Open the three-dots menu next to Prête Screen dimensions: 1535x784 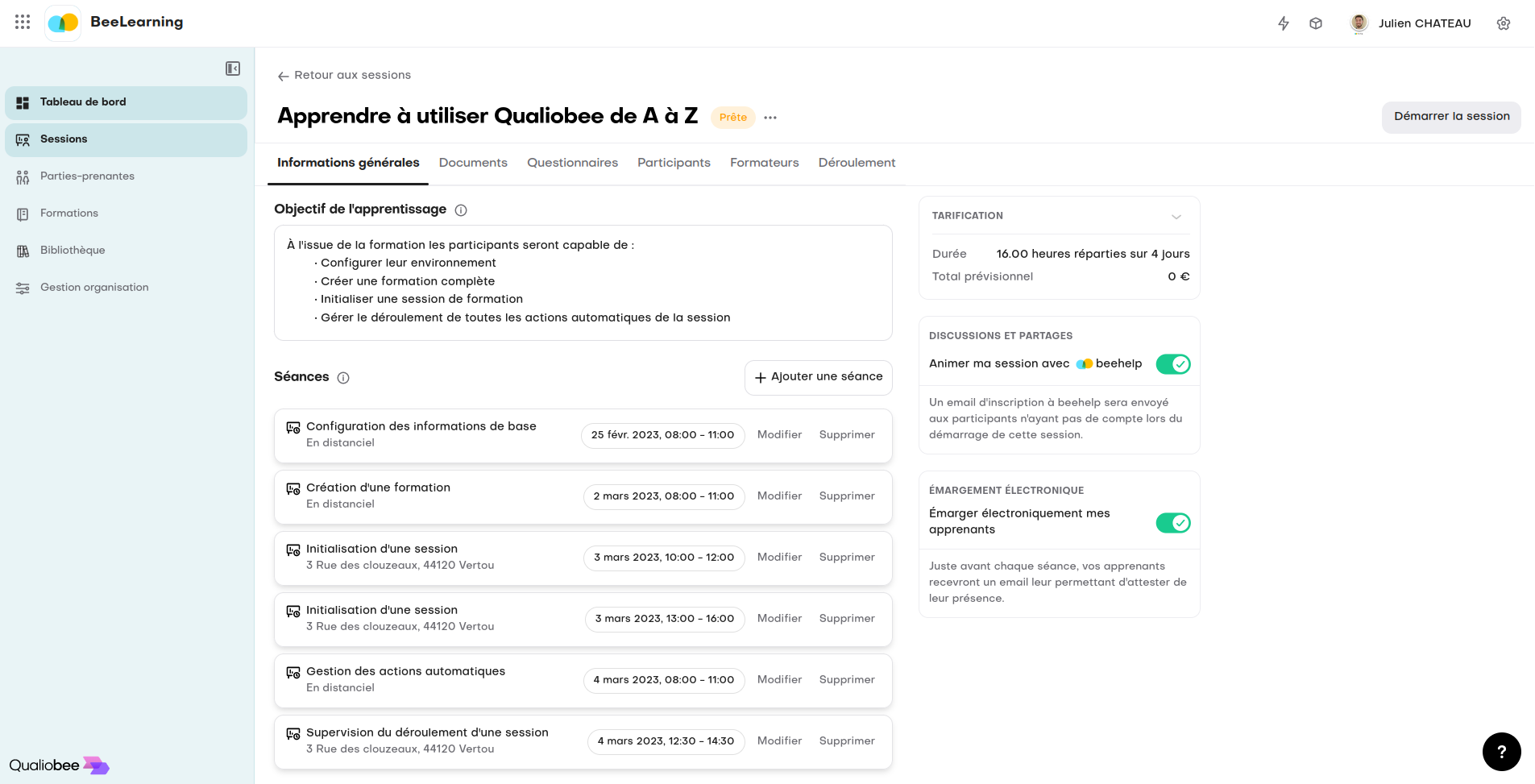pos(770,118)
